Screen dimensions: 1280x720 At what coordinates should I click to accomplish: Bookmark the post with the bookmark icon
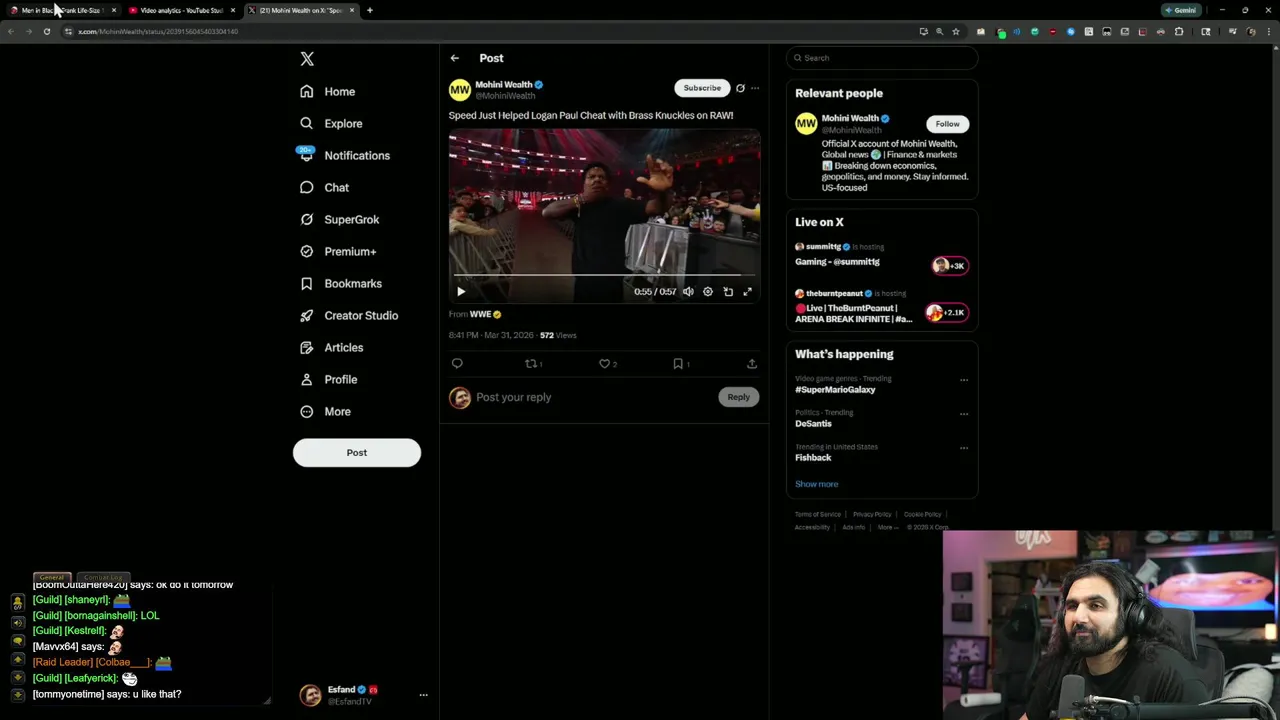coord(677,364)
